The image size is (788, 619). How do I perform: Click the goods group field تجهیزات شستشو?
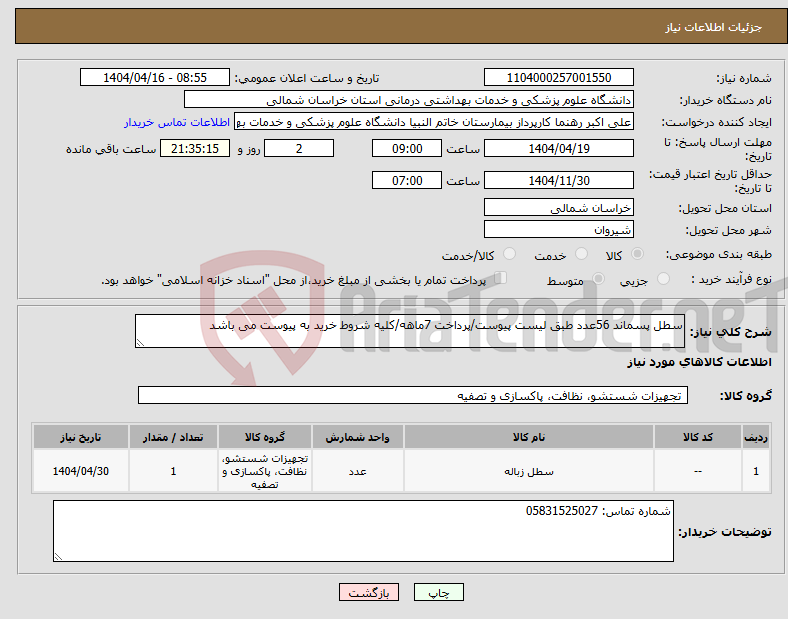point(413,395)
